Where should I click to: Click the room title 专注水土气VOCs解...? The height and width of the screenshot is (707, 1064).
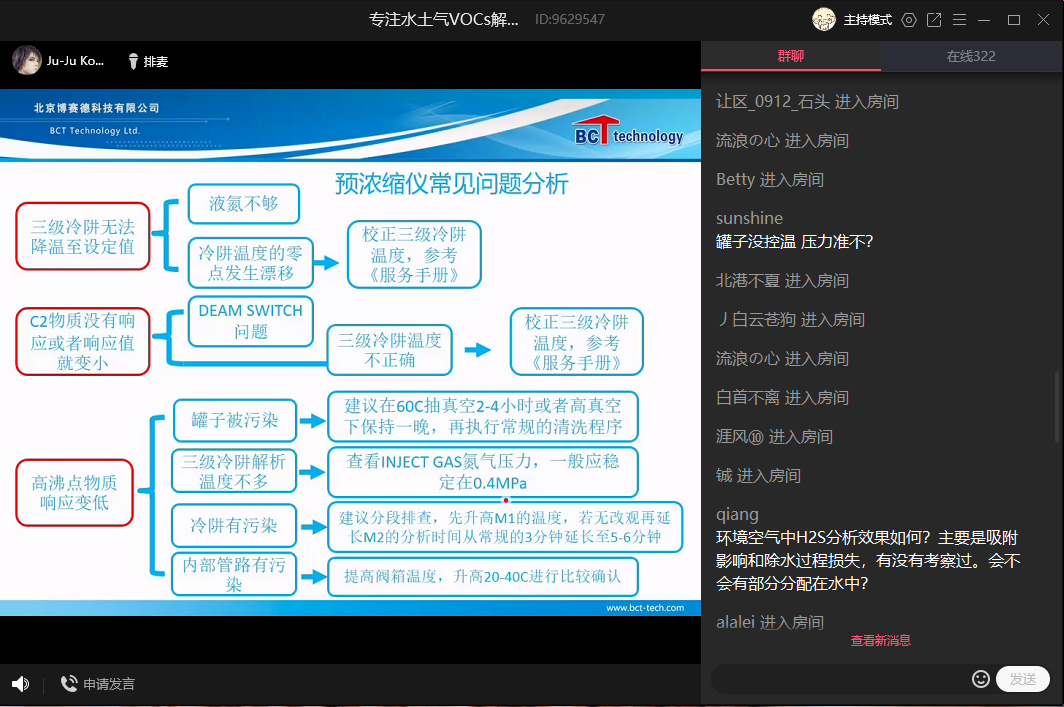pos(444,20)
